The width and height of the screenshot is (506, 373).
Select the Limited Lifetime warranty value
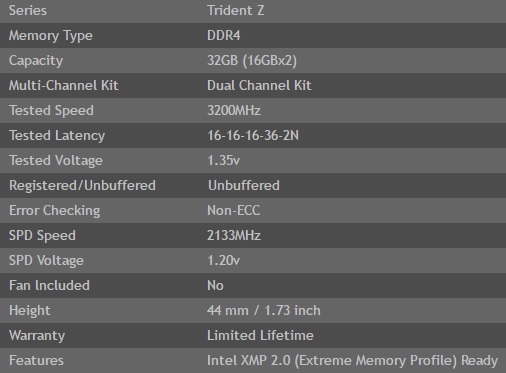(260, 336)
